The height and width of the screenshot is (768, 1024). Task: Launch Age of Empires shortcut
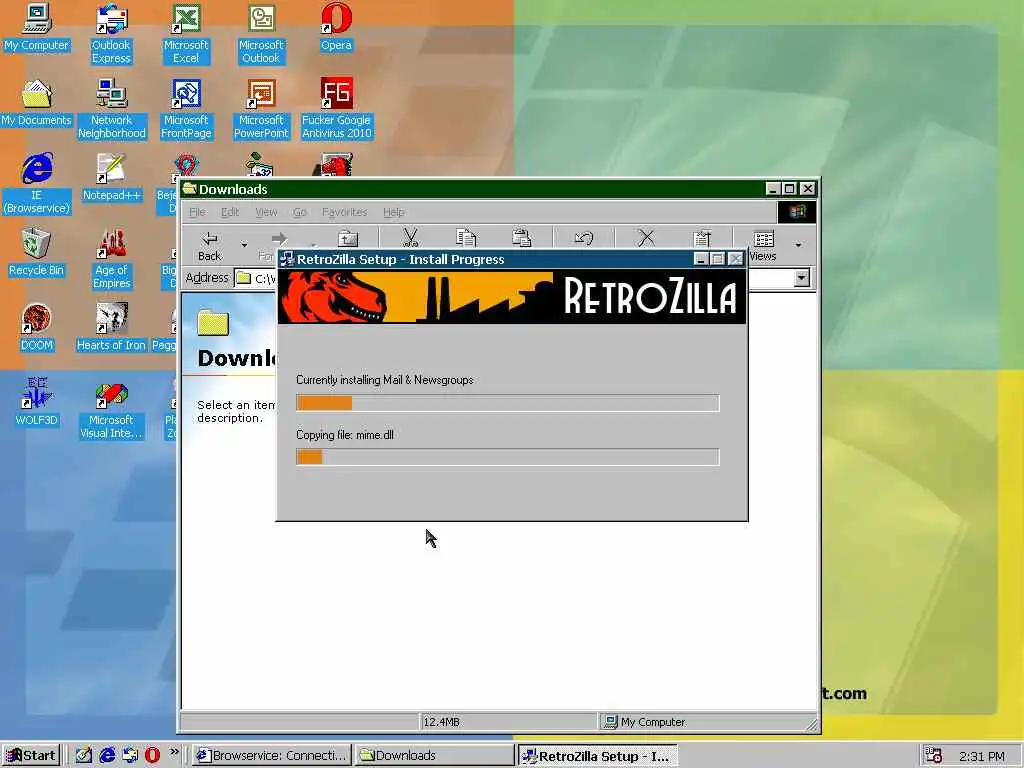click(x=112, y=259)
